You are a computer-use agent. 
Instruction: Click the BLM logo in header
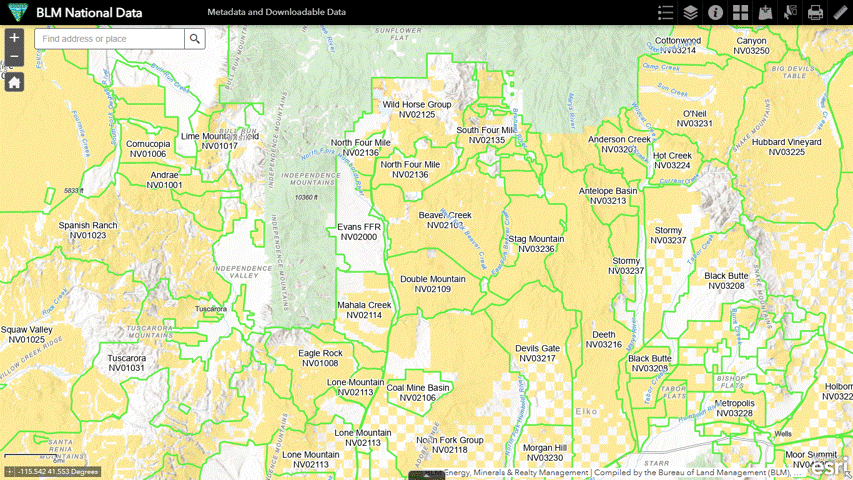coord(17,13)
